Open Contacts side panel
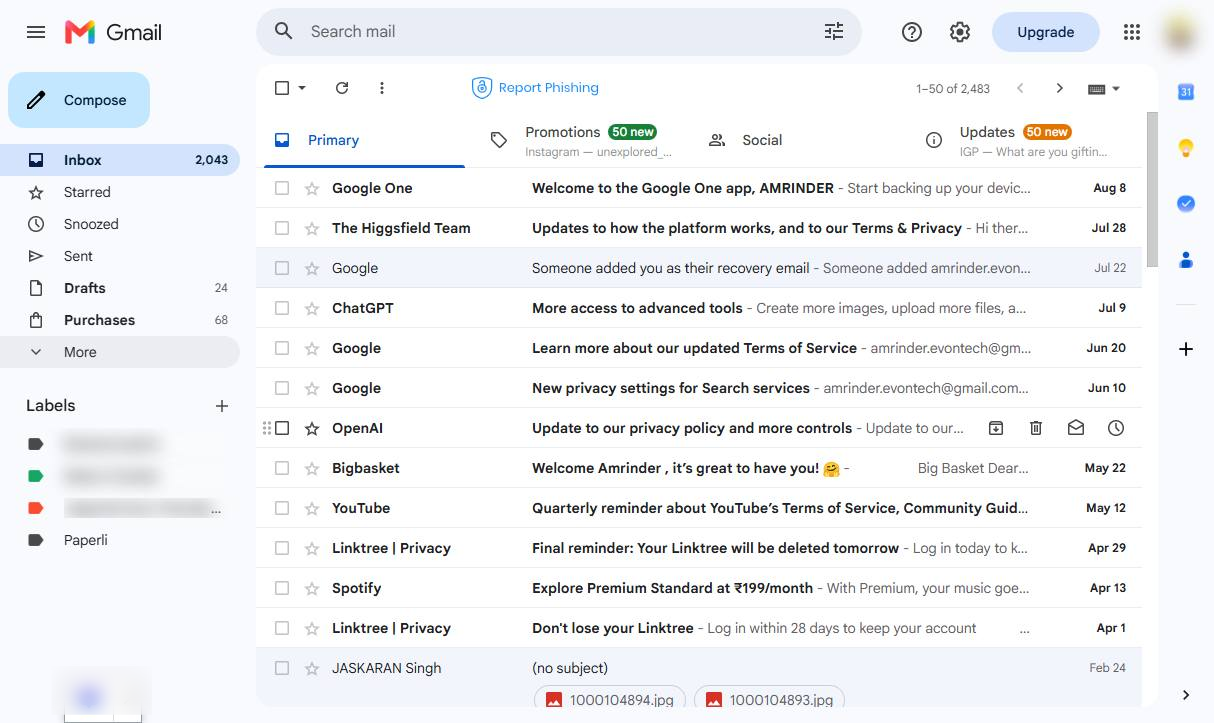1214x723 pixels. 1186,260
